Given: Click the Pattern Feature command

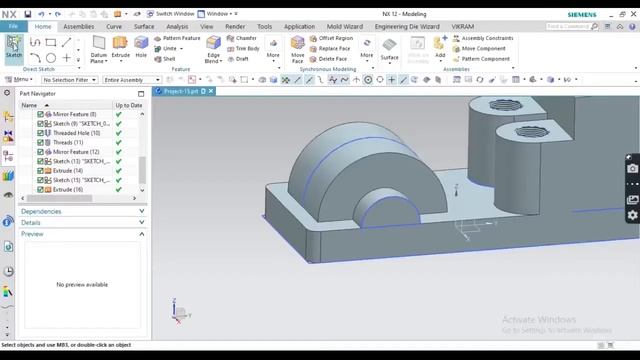Looking at the screenshot, I should coord(177,38).
